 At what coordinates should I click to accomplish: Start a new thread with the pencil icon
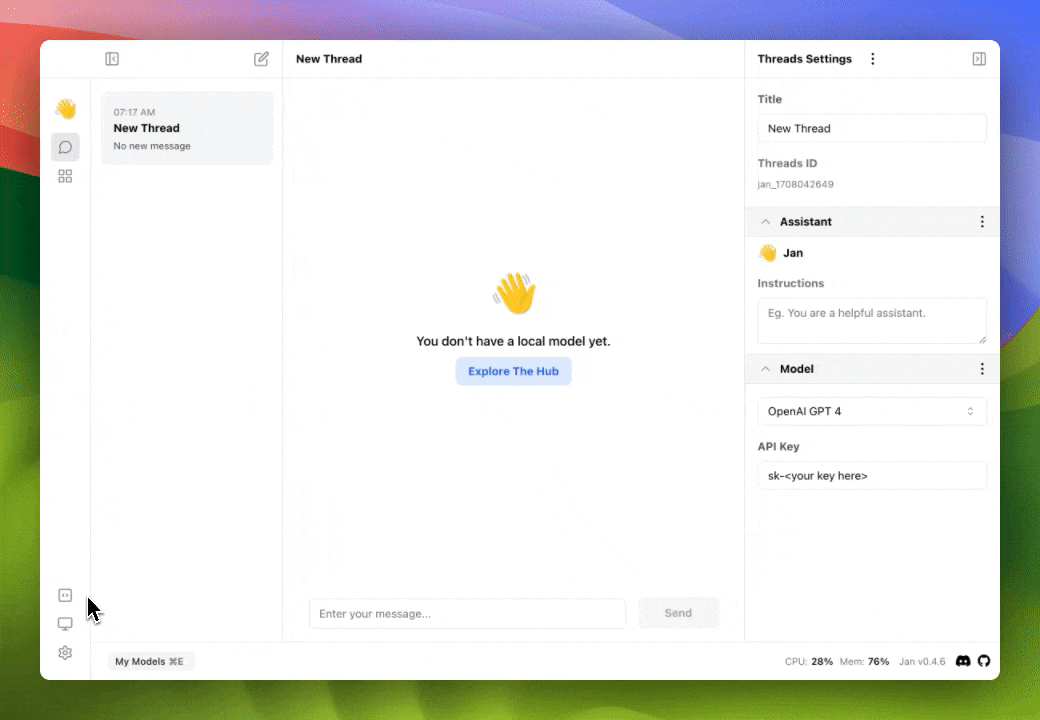(x=261, y=59)
